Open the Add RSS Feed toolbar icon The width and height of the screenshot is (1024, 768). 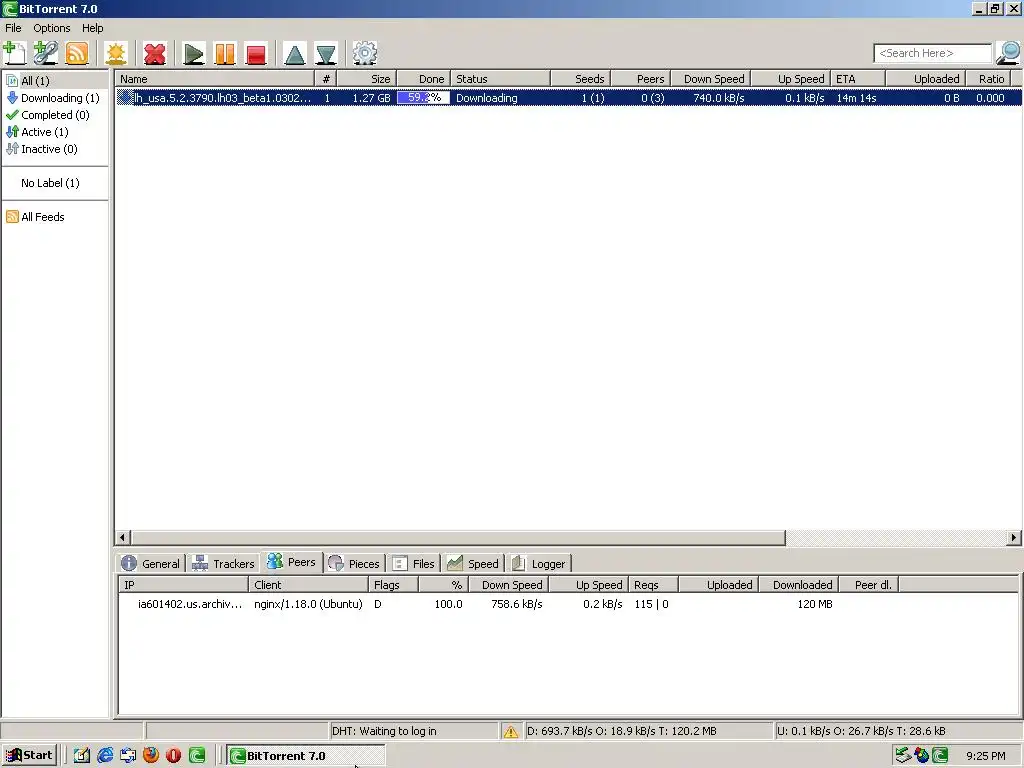pos(76,53)
